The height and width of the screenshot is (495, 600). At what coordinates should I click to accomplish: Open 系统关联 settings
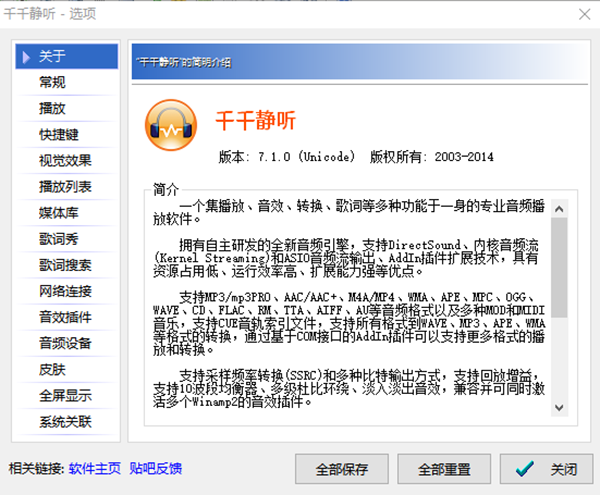click(65, 421)
